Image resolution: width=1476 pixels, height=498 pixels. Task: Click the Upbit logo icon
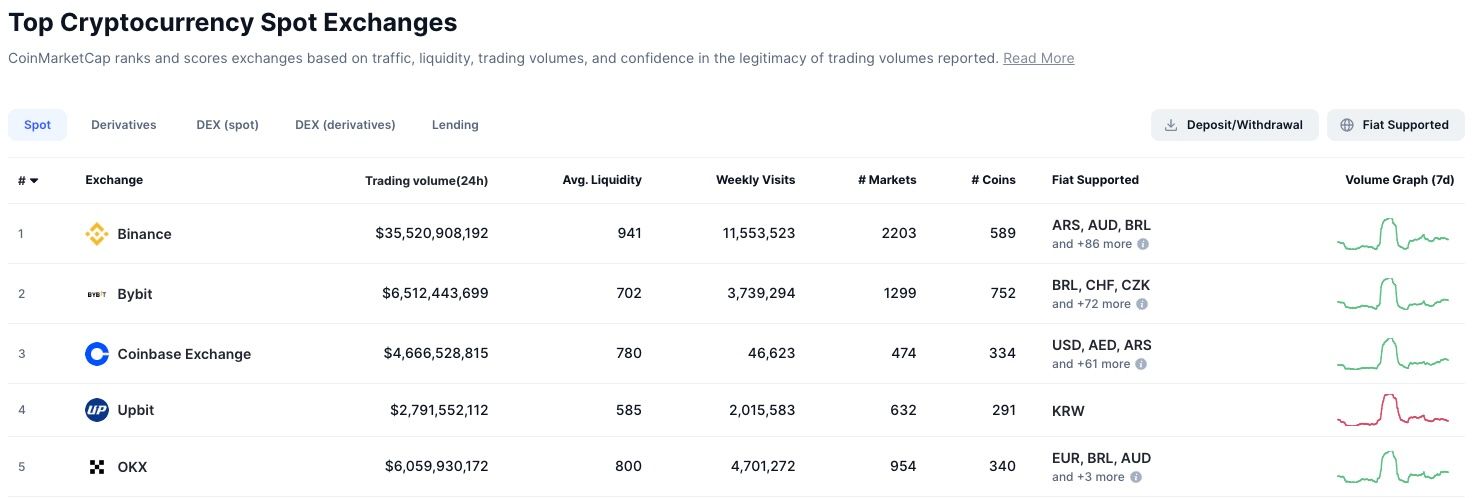coord(97,410)
